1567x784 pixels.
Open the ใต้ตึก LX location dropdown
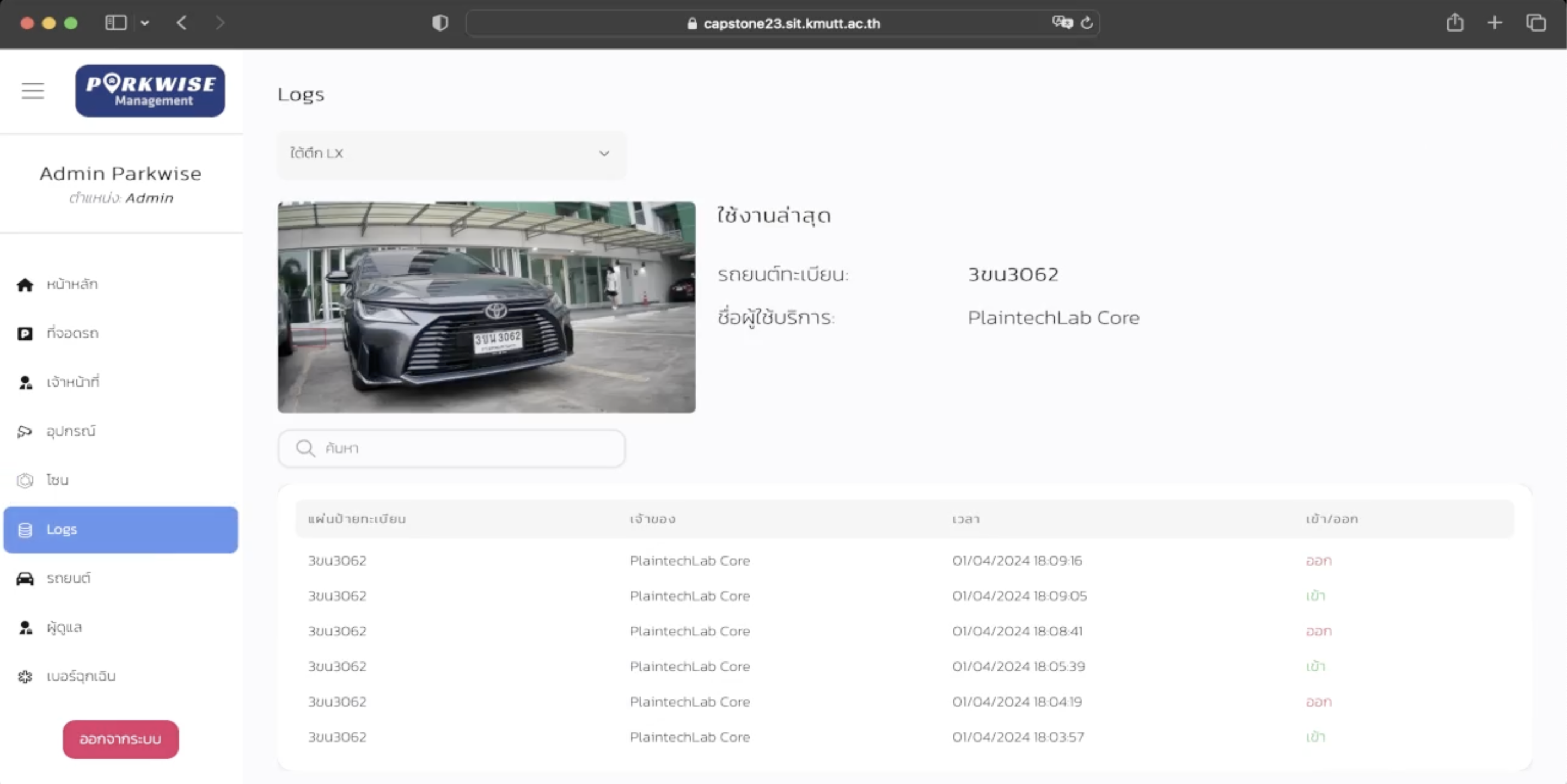coord(451,154)
